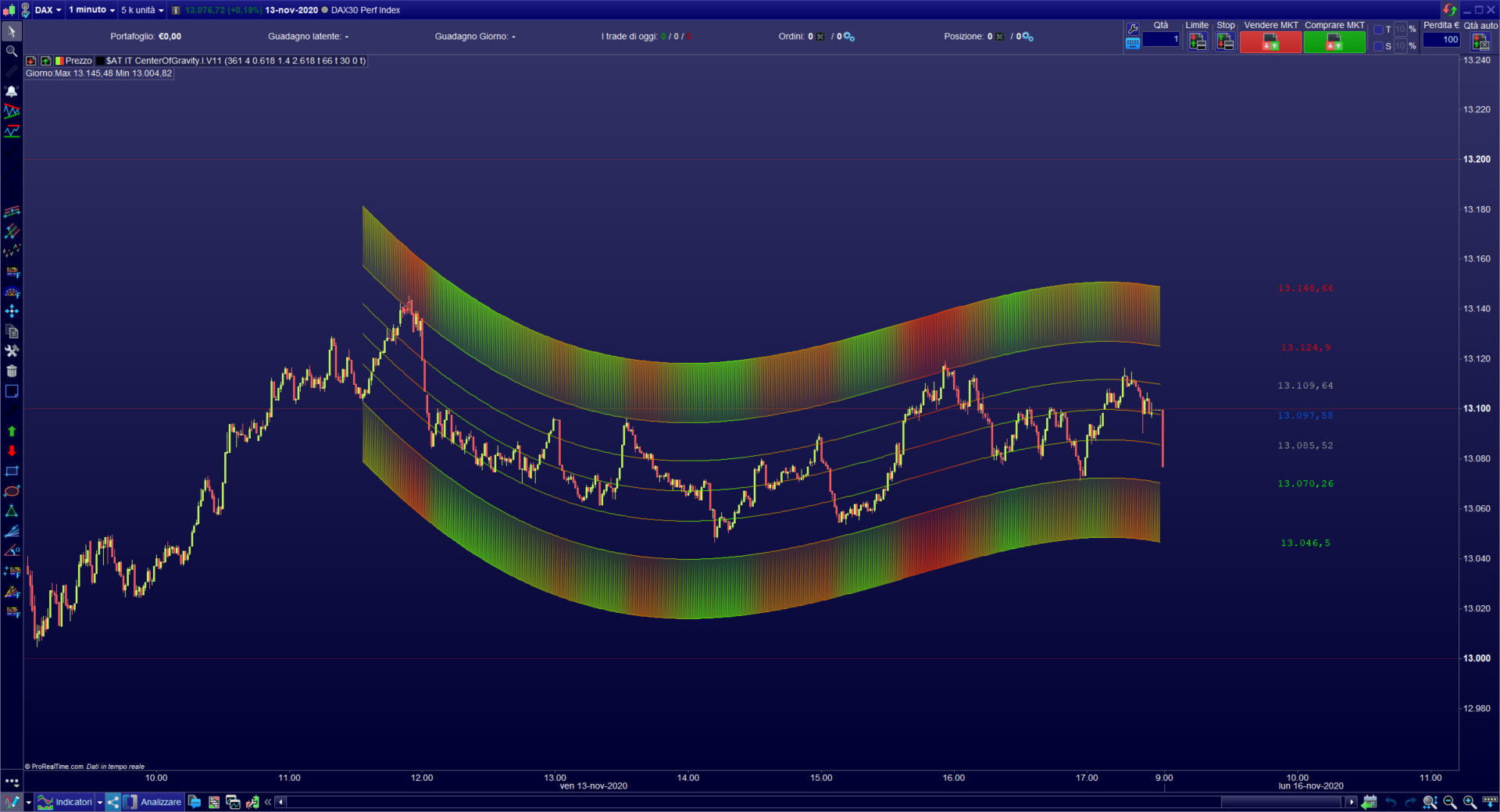Click the Analizzare button

point(152,802)
